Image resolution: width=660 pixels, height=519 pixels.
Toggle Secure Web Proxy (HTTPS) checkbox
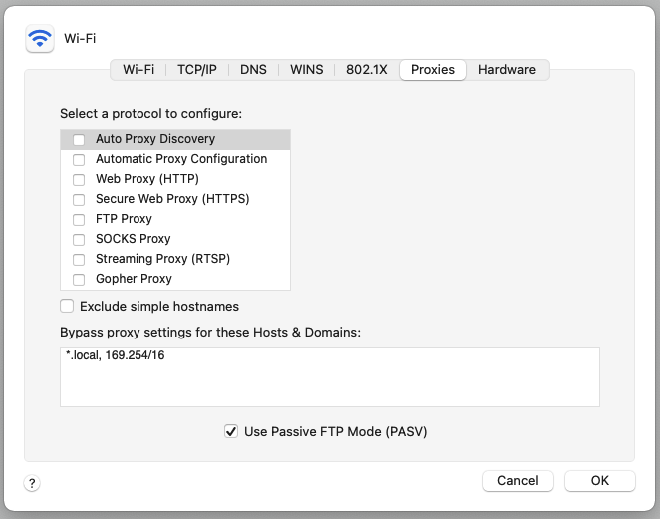point(79,200)
